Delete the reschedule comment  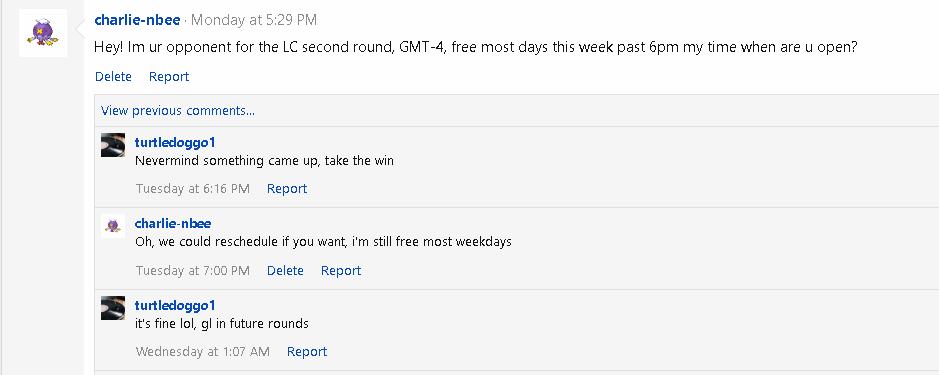coord(285,271)
